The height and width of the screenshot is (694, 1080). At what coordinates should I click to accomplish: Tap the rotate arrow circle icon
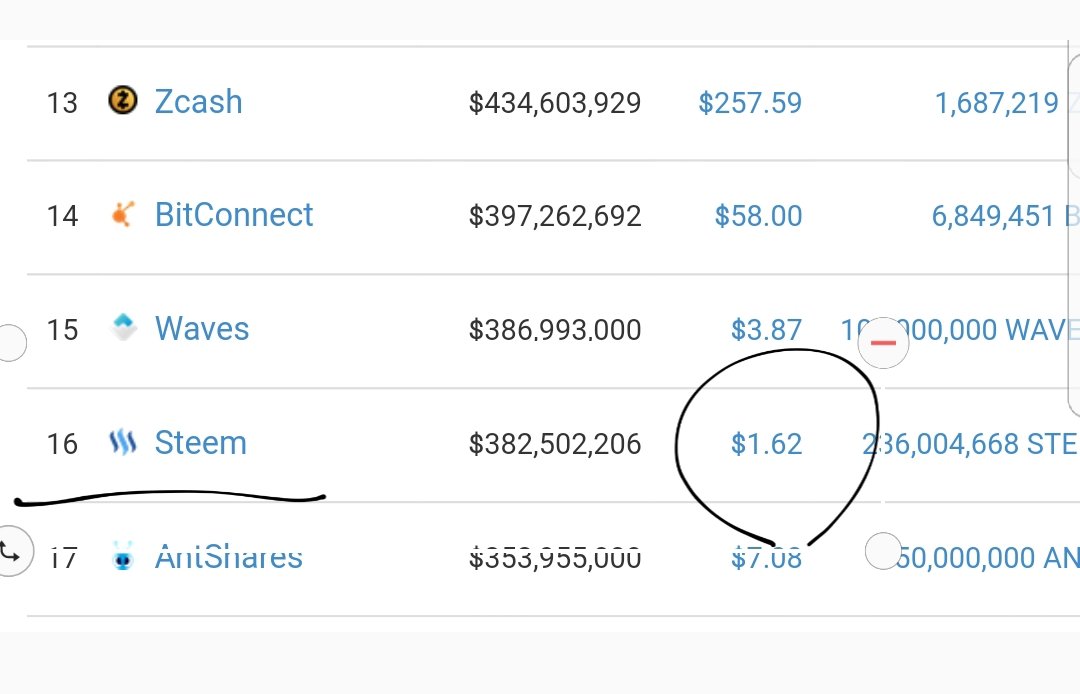pos(12,550)
